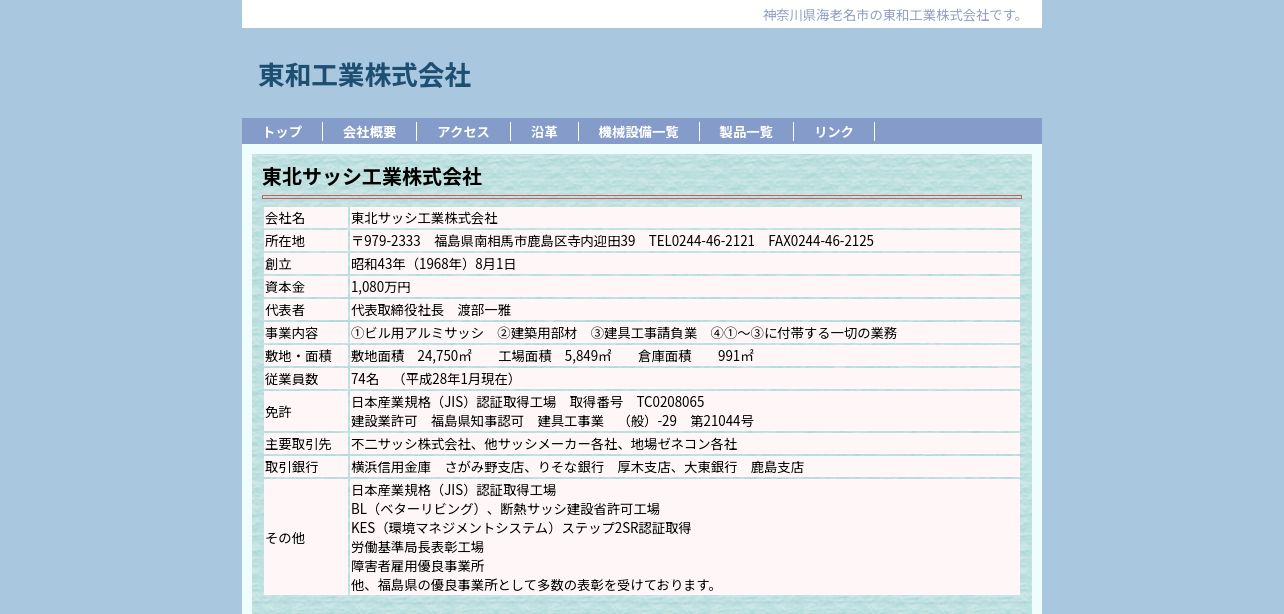The image size is (1284, 614).
Task: Open the 会社概要 page
Action: [369, 132]
